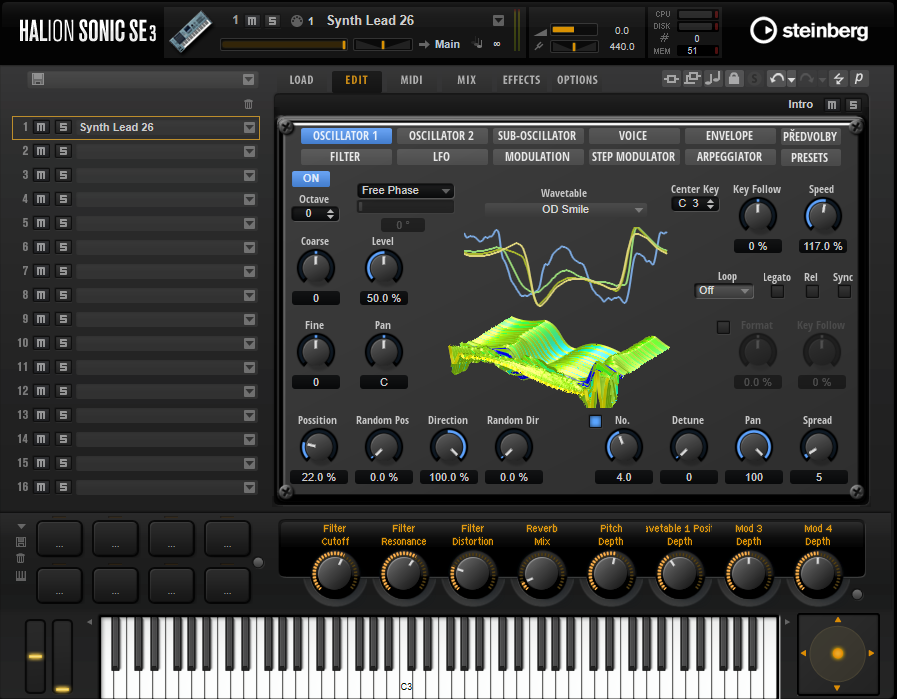The width and height of the screenshot is (897, 699).
Task: Open slot 1 program dropdown arrow
Action: click(249, 128)
